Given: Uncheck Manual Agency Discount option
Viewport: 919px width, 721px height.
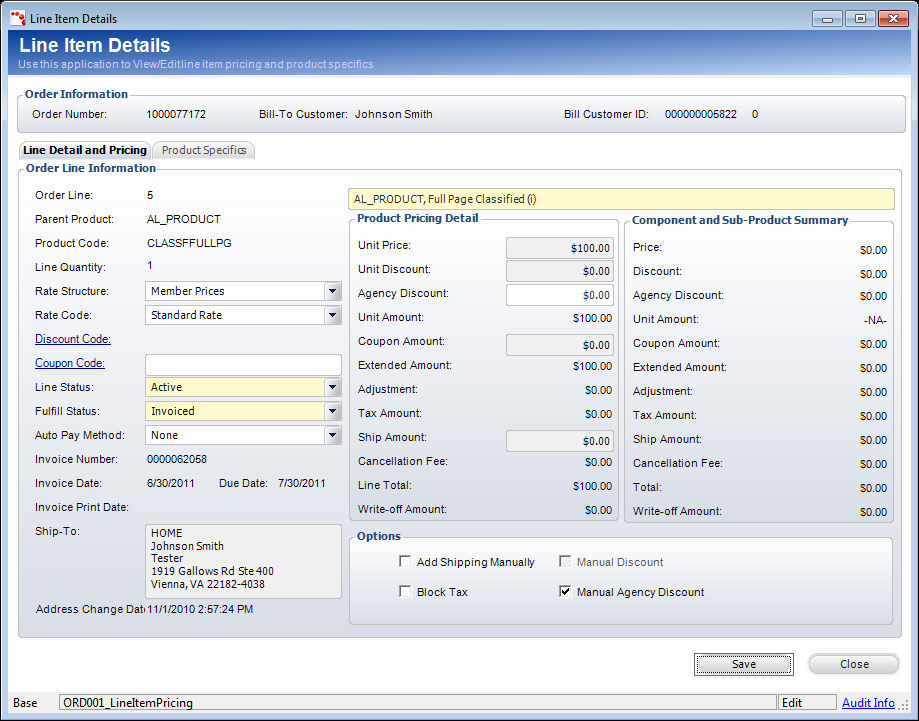Looking at the screenshot, I should pyautogui.click(x=565, y=592).
